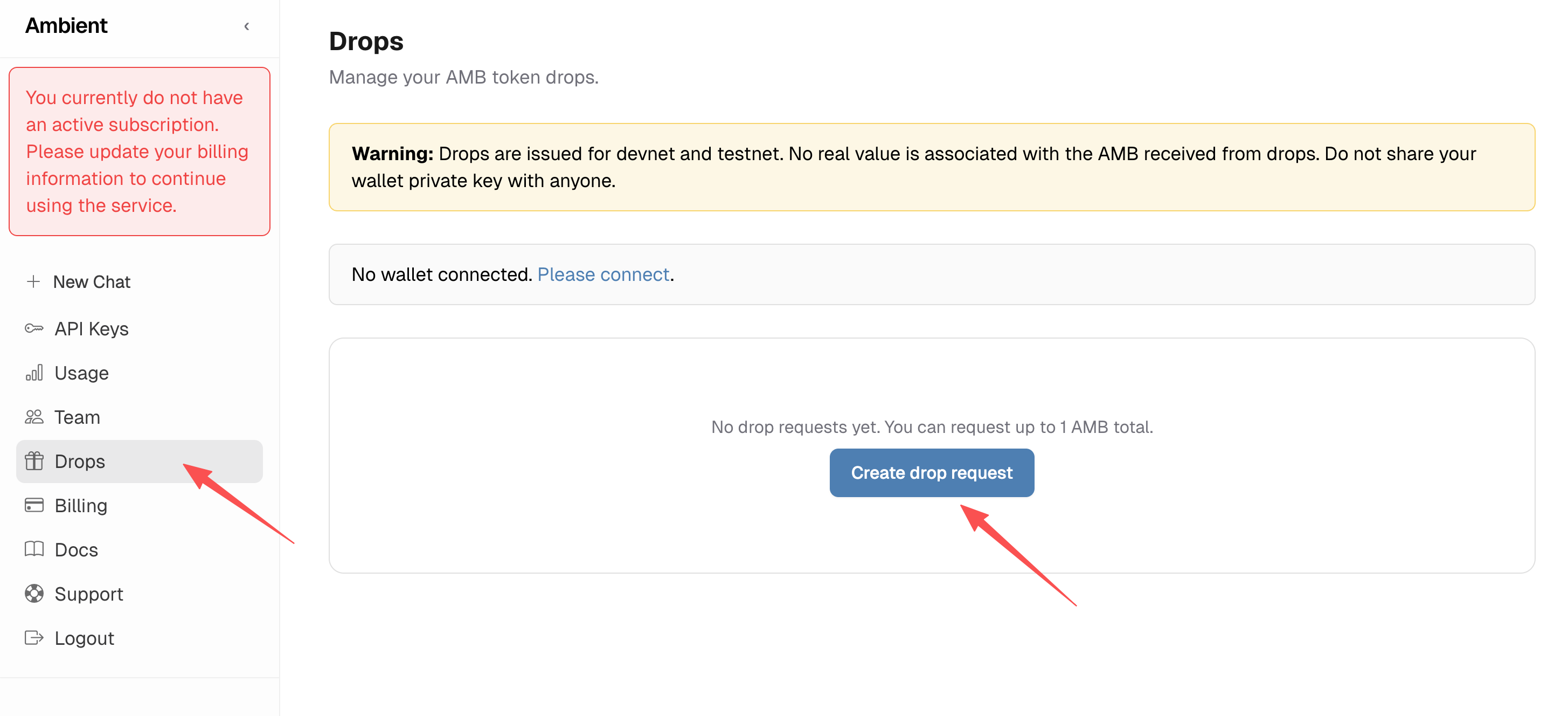This screenshot has height=716, width=1568.
Task: Click the plus icon beside New Chat
Action: (33, 281)
